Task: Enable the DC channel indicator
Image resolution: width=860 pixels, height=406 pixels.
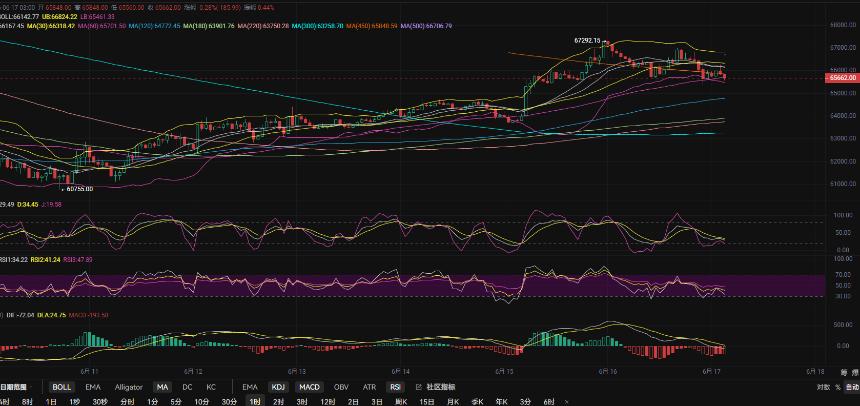Action: 187,387
